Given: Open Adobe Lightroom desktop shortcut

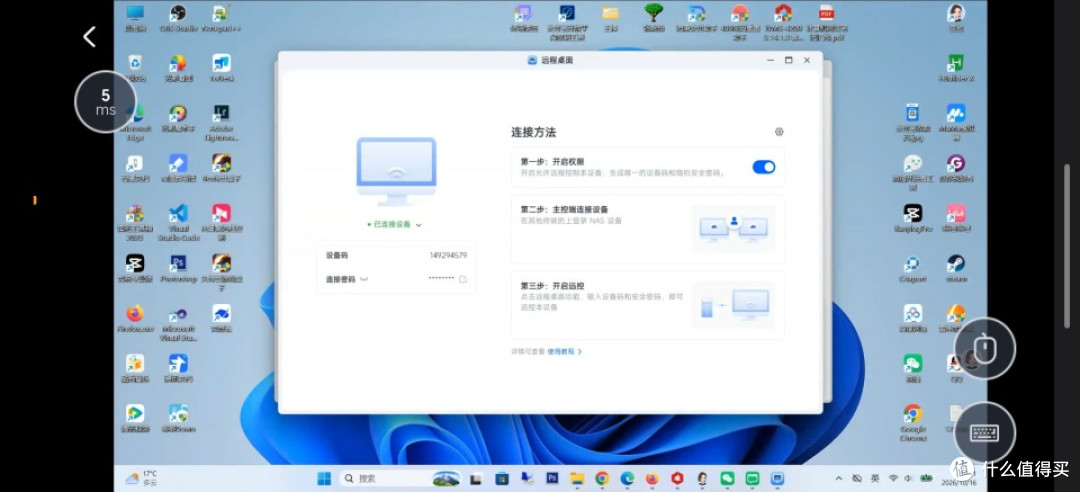Looking at the screenshot, I should (221, 123).
